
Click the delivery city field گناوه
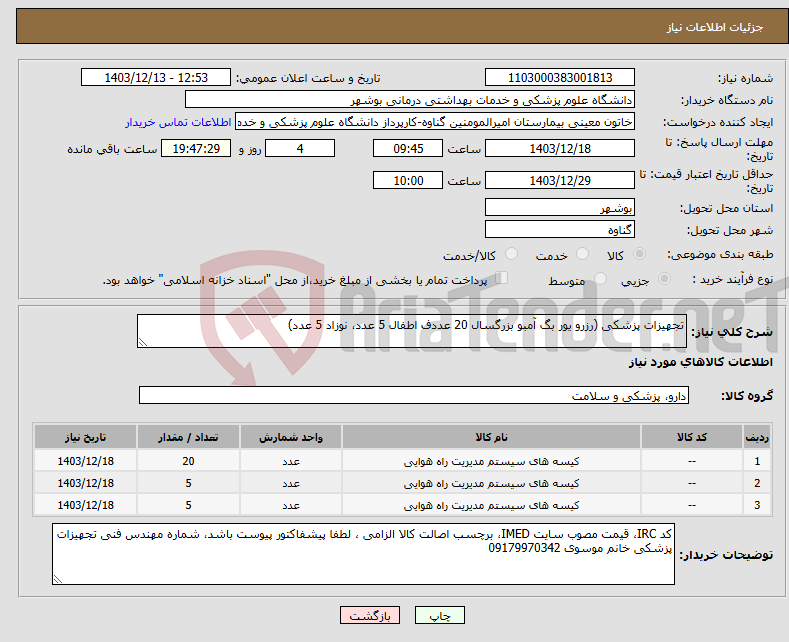pyautogui.click(x=560, y=229)
